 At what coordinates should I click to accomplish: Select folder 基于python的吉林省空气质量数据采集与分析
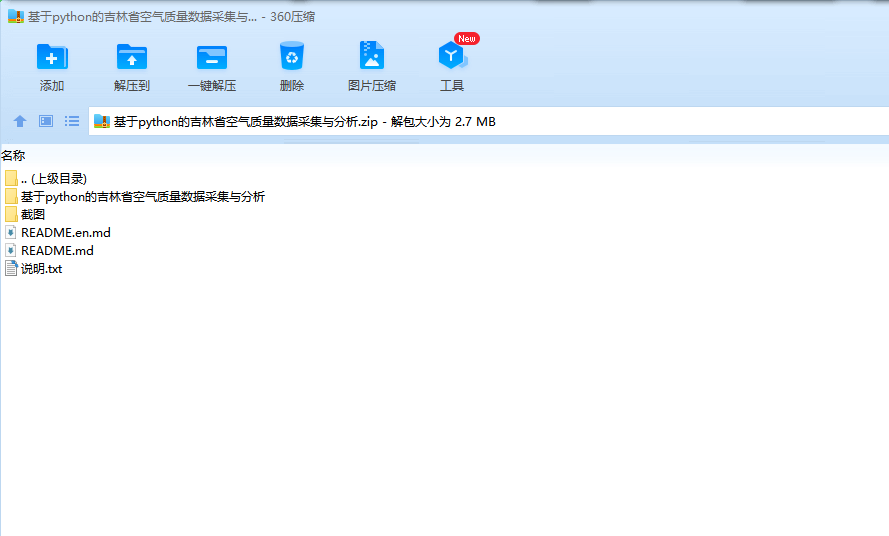[135, 197]
